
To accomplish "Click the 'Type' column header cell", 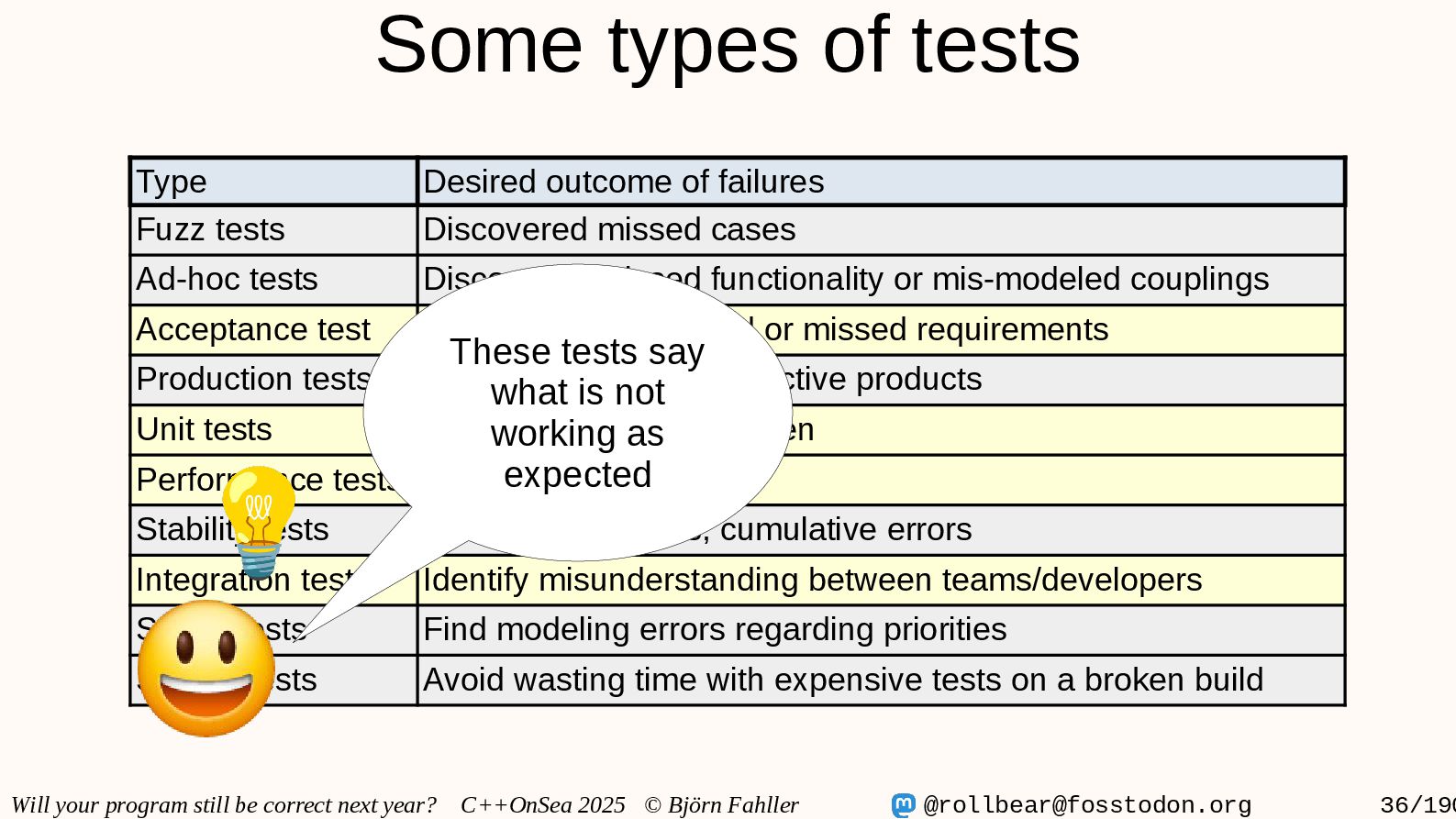I will [x=273, y=182].
